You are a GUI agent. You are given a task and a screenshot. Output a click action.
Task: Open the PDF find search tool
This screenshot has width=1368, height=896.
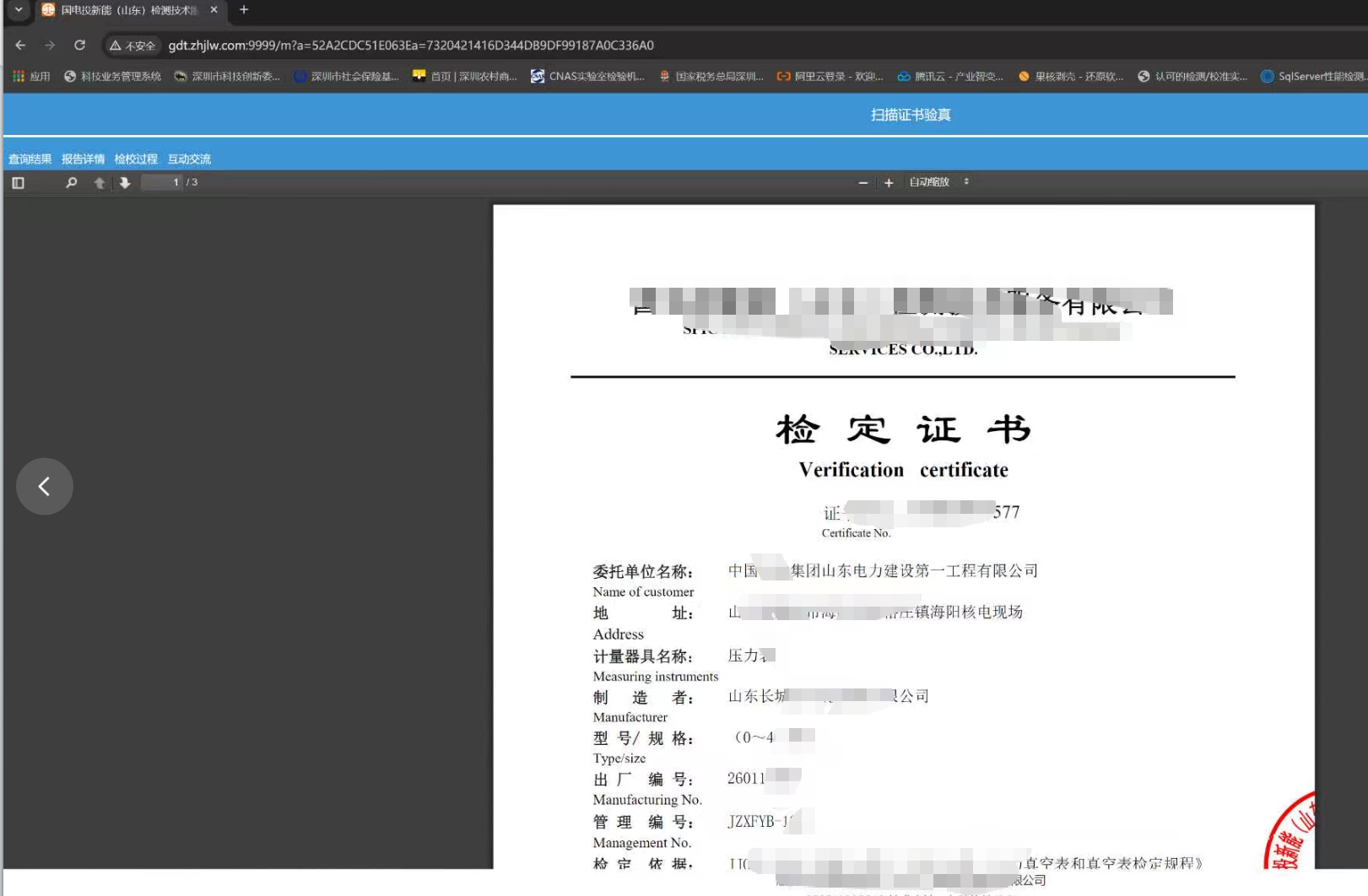click(x=72, y=182)
